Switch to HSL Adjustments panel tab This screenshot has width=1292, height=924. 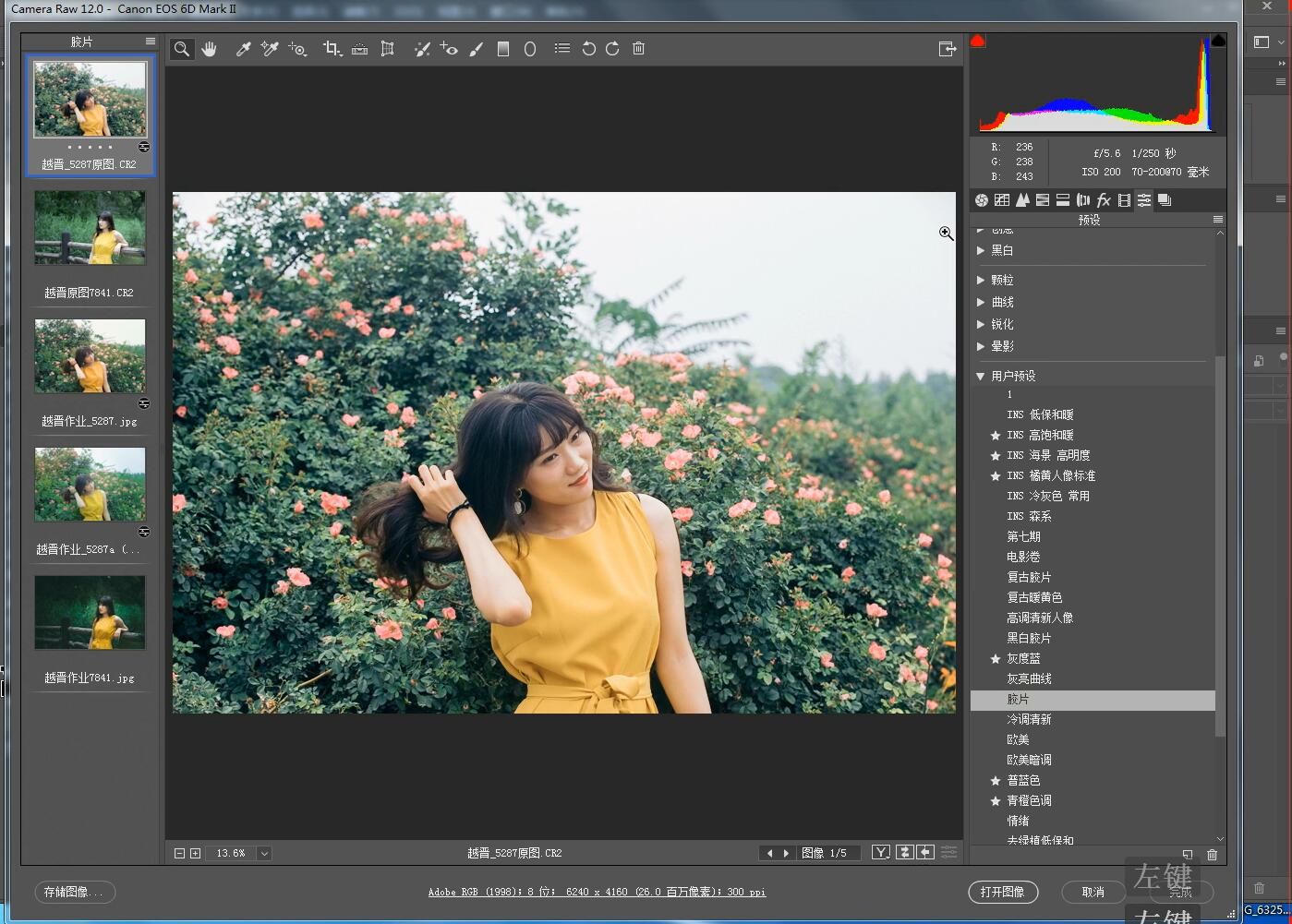coord(1043,199)
